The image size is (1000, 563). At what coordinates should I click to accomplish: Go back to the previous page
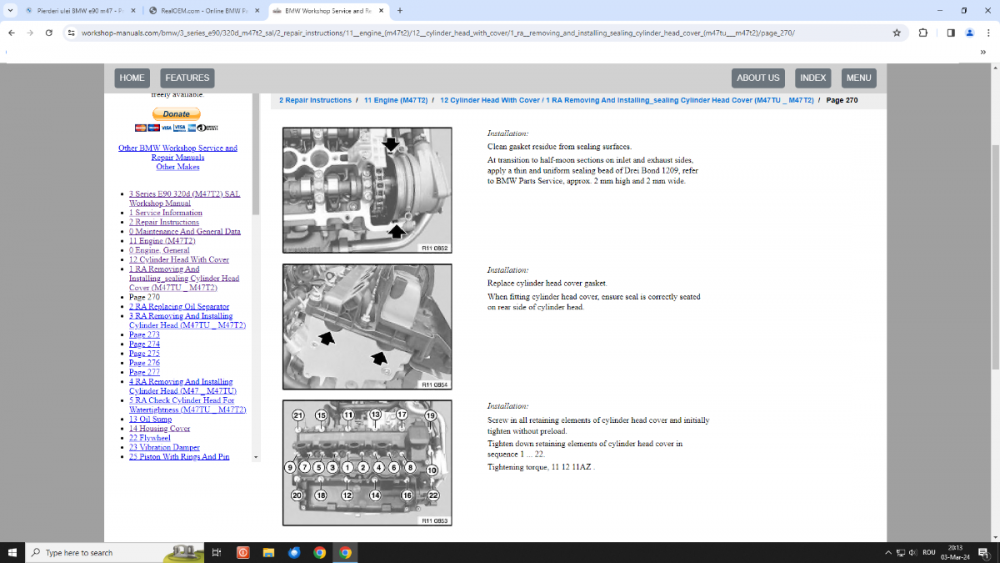click(11, 33)
